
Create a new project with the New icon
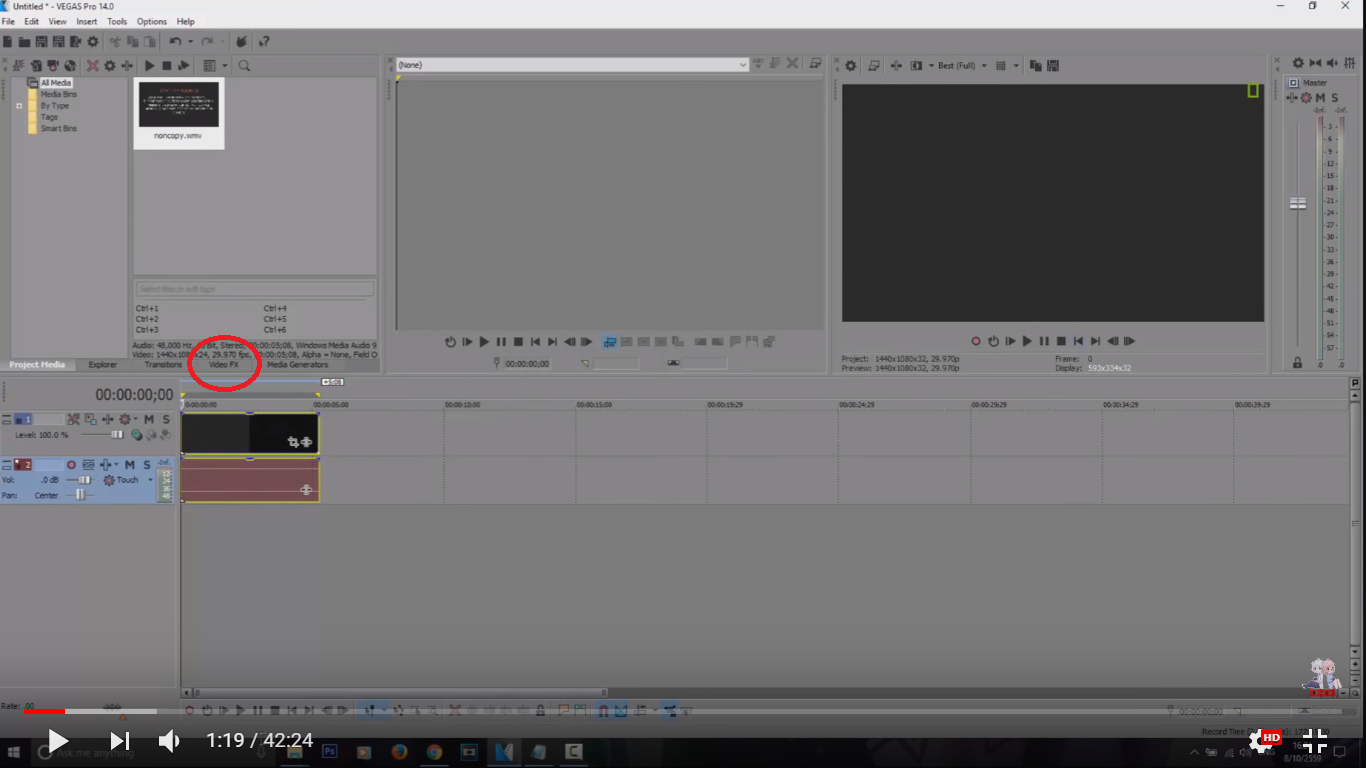[8, 41]
